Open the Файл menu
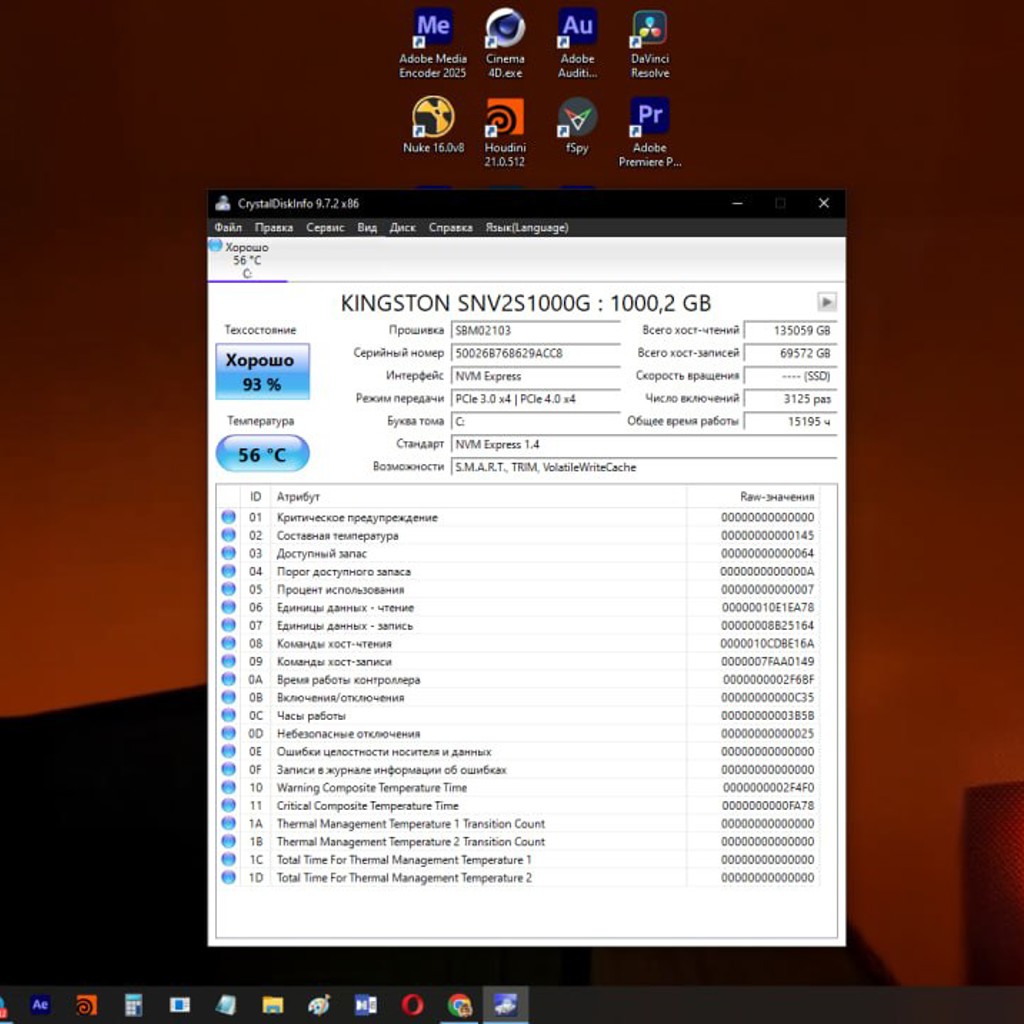The image size is (1024, 1024). (x=228, y=227)
